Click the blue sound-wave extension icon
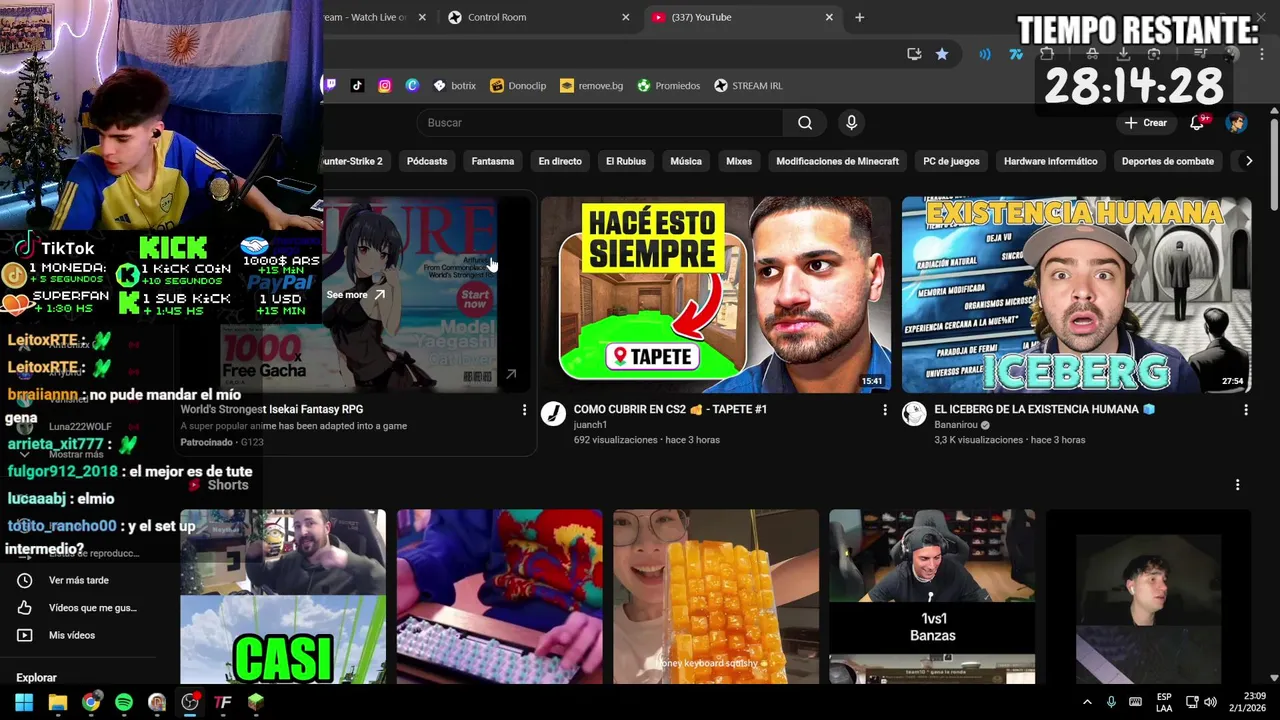This screenshot has height=720, width=1280. (x=985, y=54)
